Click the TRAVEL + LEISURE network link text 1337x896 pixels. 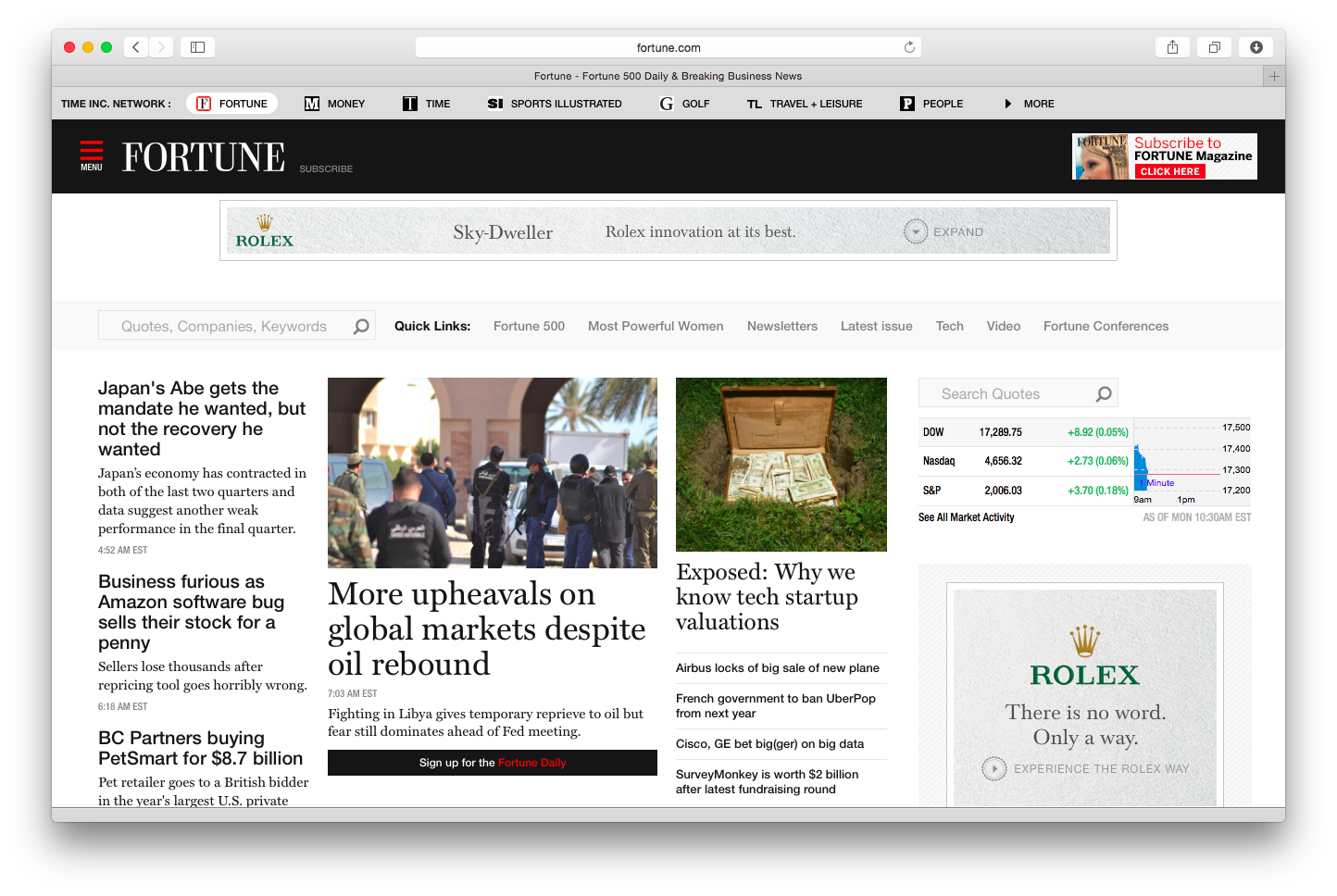[x=816, y=104]
